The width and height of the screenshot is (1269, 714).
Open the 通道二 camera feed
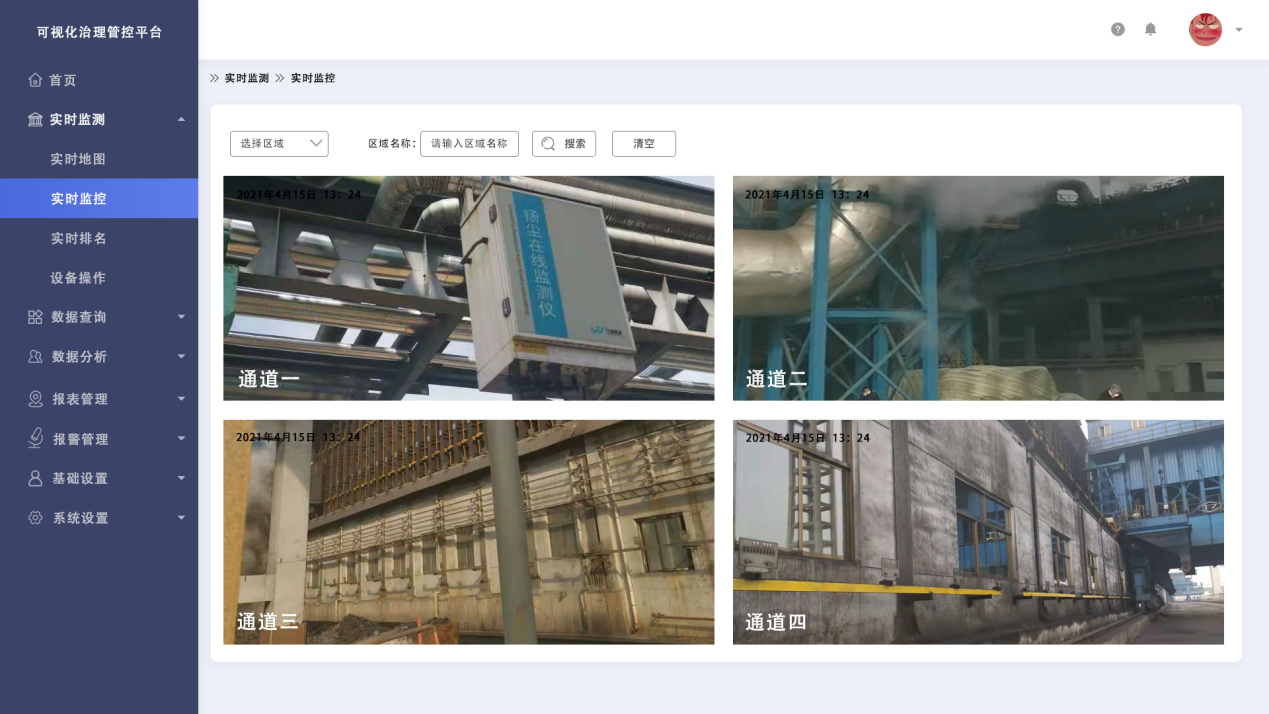(978, 288)
